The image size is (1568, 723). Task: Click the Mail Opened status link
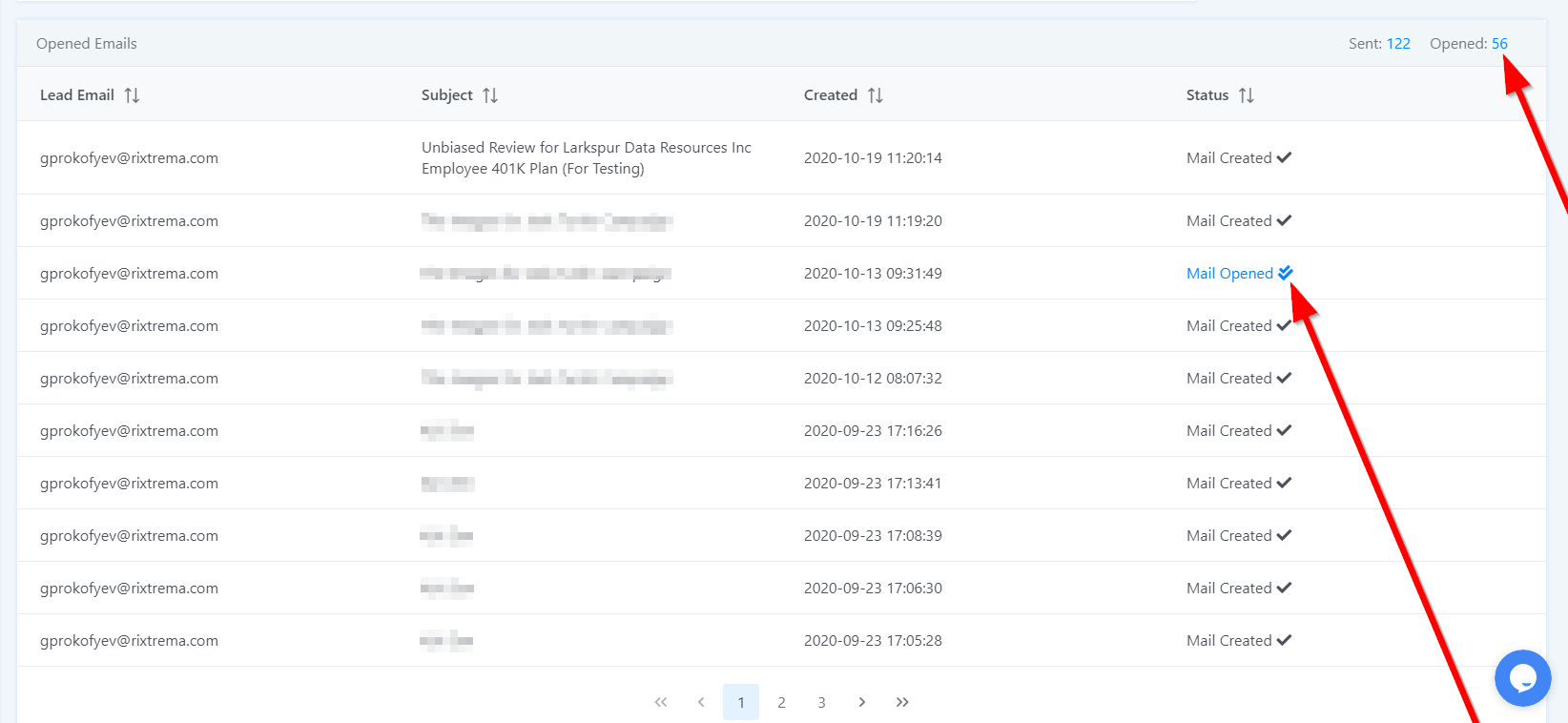point(1229,274)
